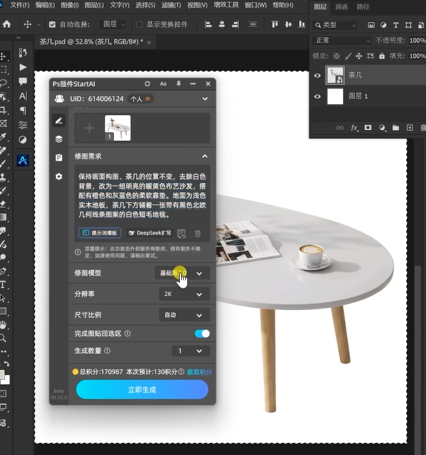Click the align left edges icon

208,24
